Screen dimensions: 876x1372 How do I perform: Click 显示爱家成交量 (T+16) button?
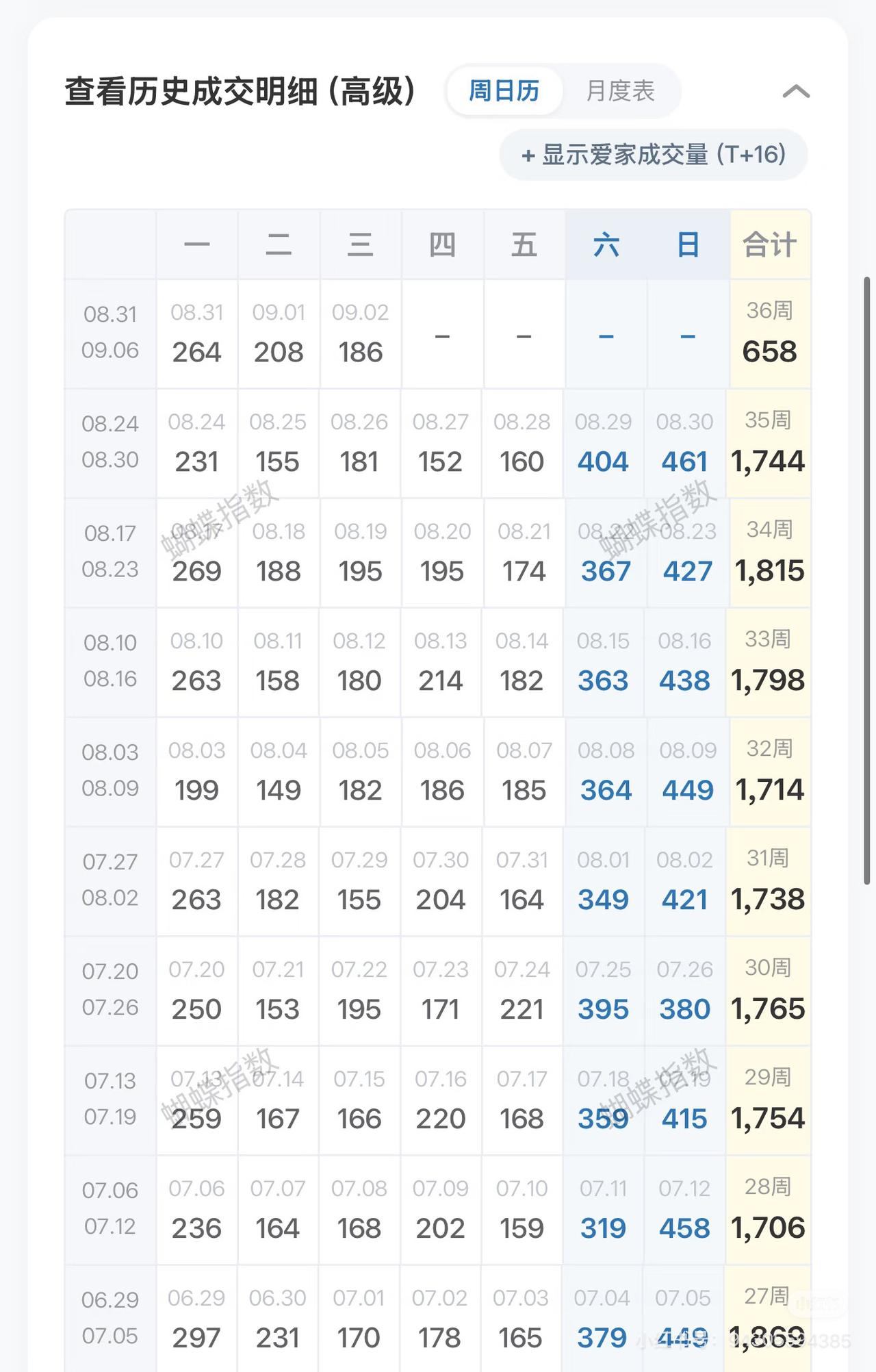654,155
